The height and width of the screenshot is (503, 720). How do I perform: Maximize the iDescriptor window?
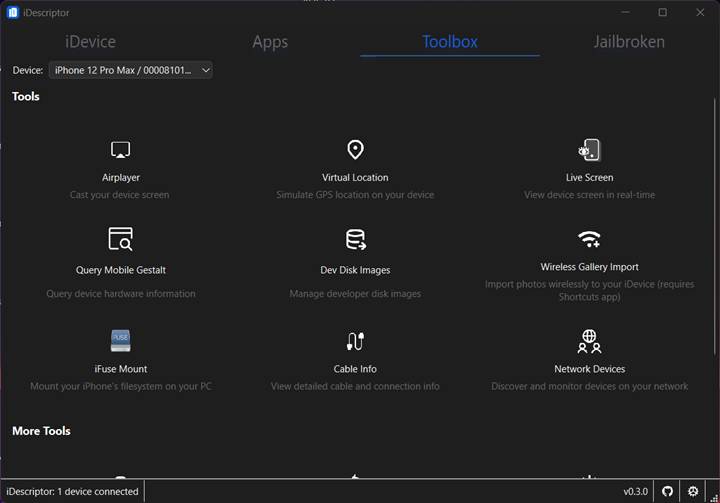point(663,12)
